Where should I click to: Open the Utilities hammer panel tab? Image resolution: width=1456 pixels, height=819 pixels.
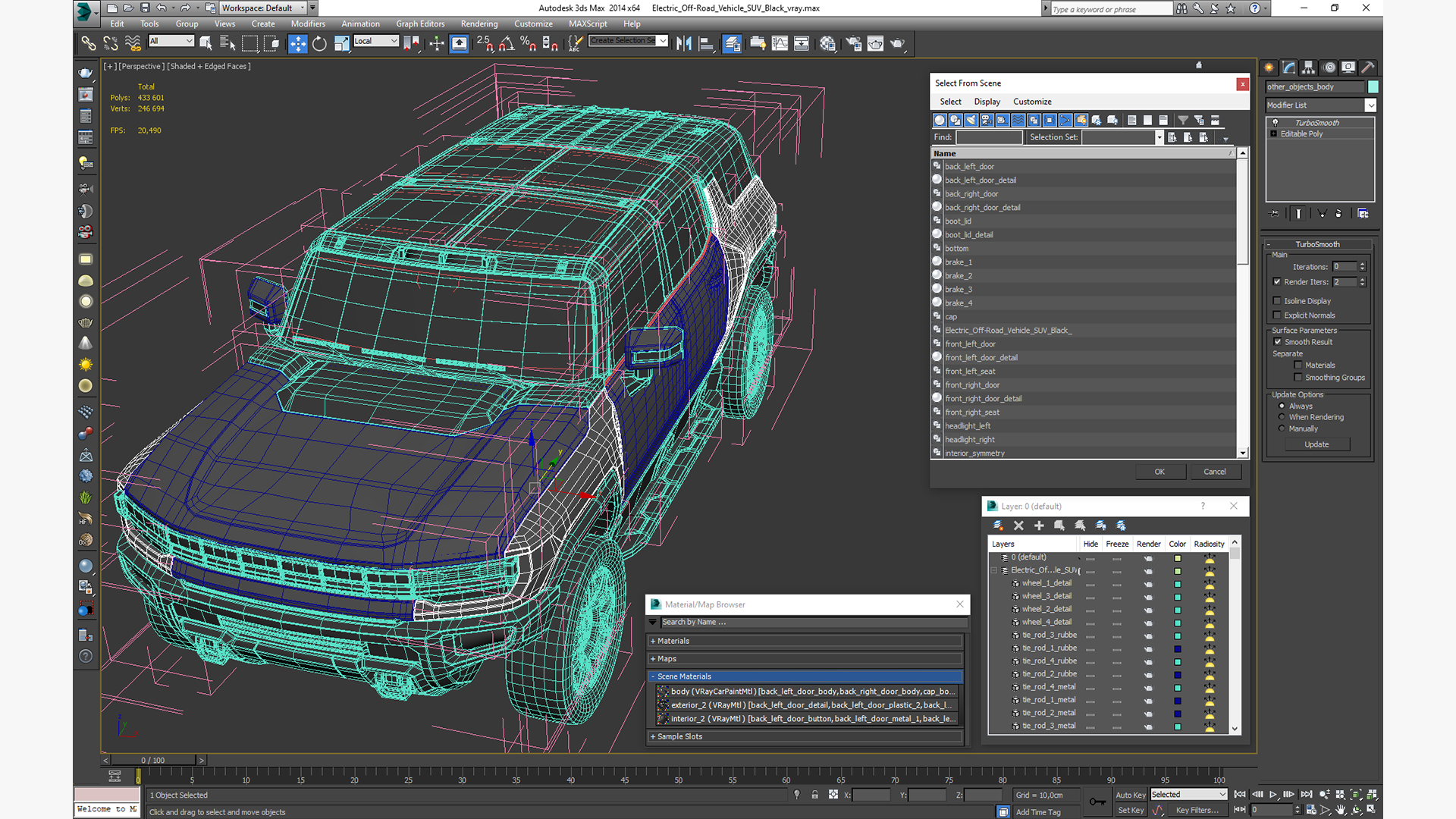click(x=1368, y=67)
